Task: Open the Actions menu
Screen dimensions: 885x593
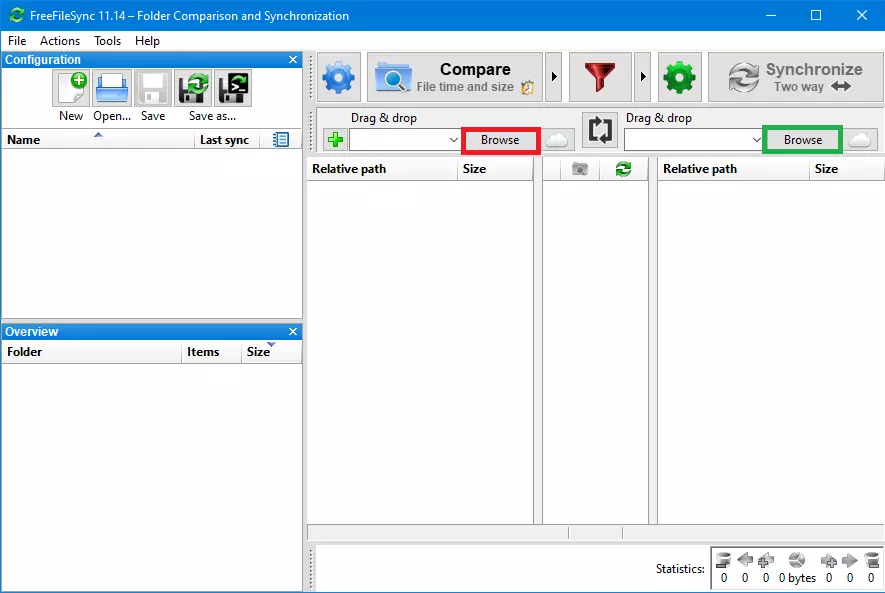Action: pos(60,41)
